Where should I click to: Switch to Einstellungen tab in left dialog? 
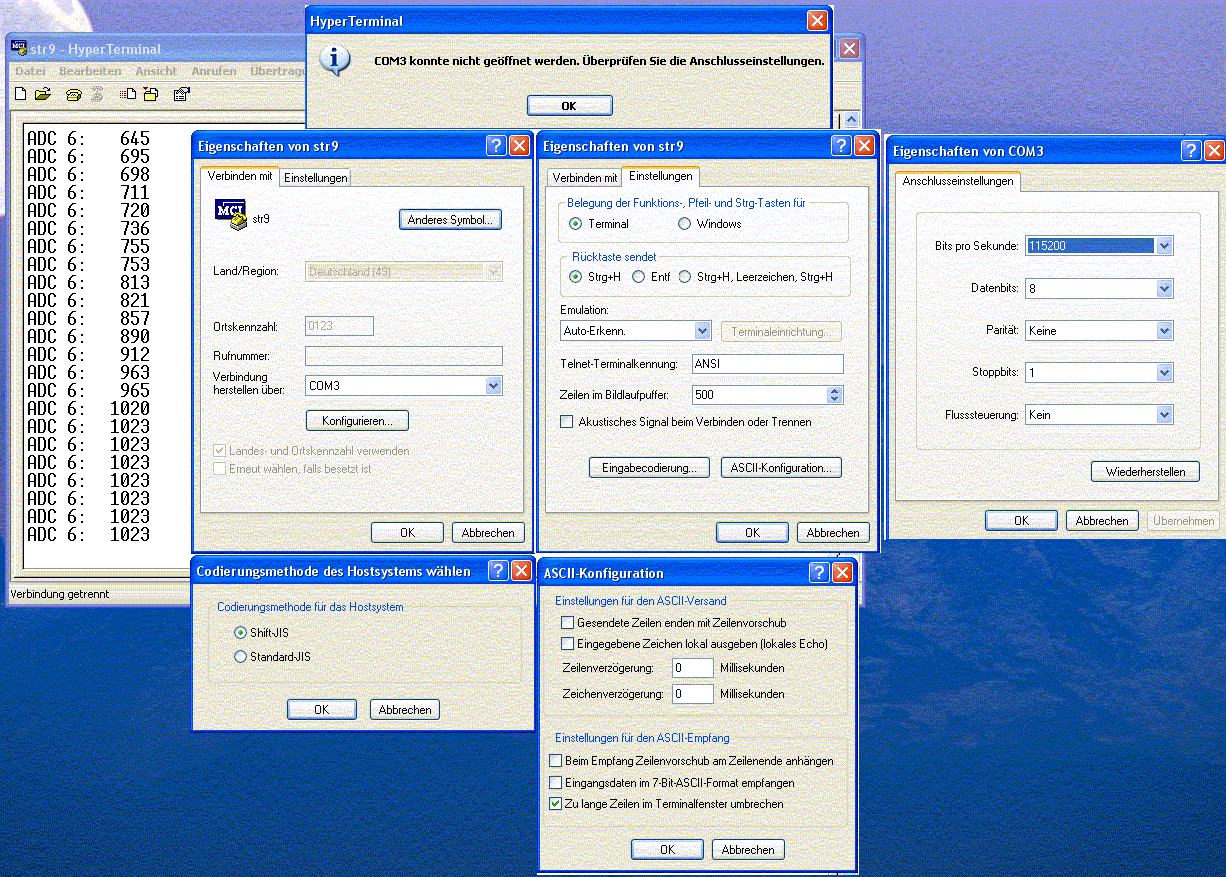coord(315,177)
